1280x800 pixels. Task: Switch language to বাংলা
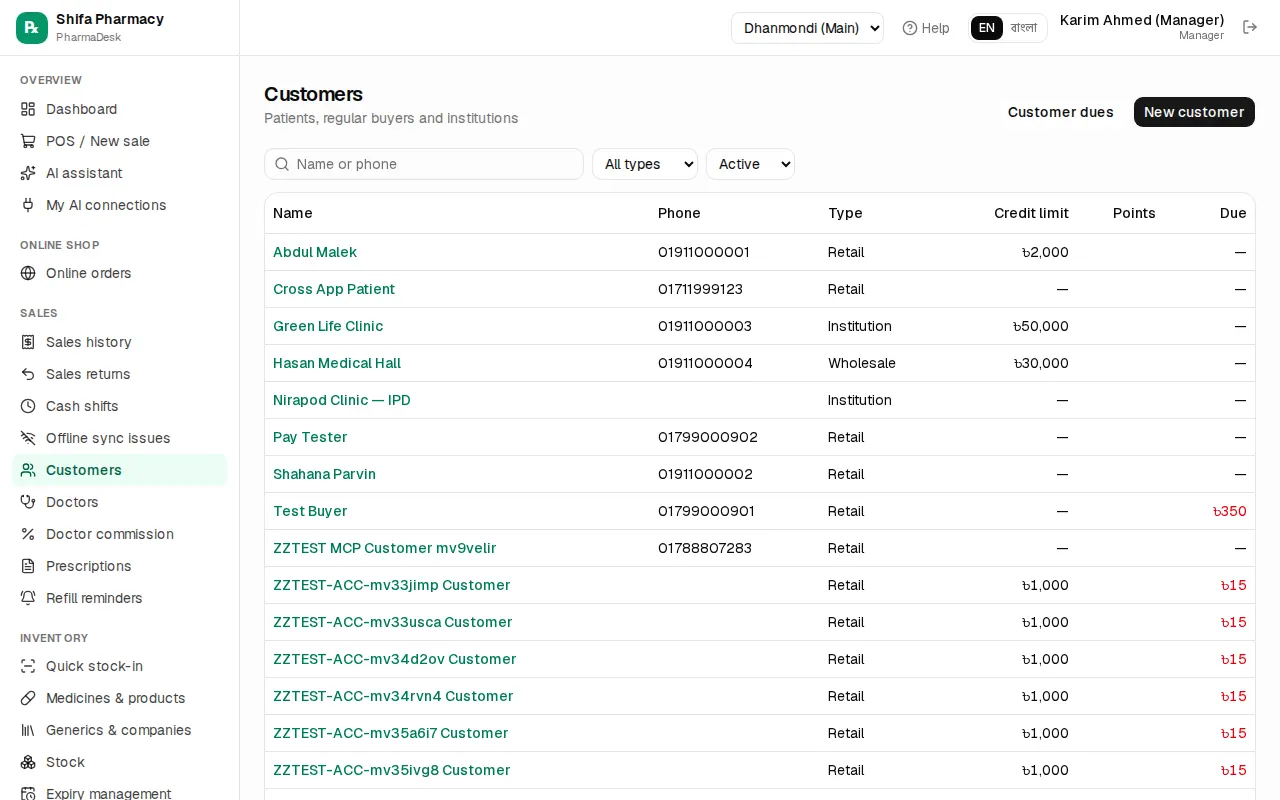[x=1024, y=28]
